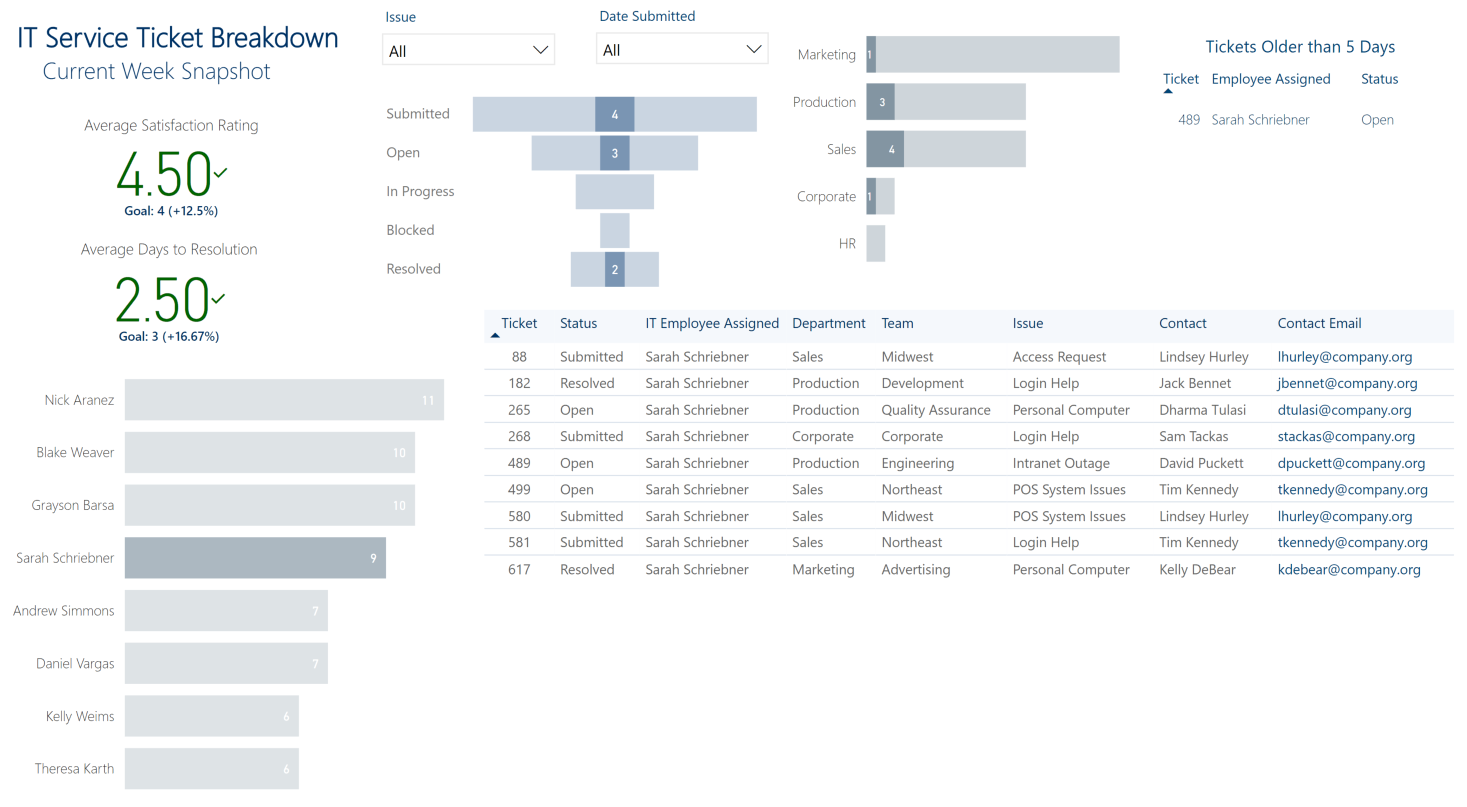Open email link lhurley@company.org for ticket 88
The image size is (1467, 807).
click(x=1345, y=357)
